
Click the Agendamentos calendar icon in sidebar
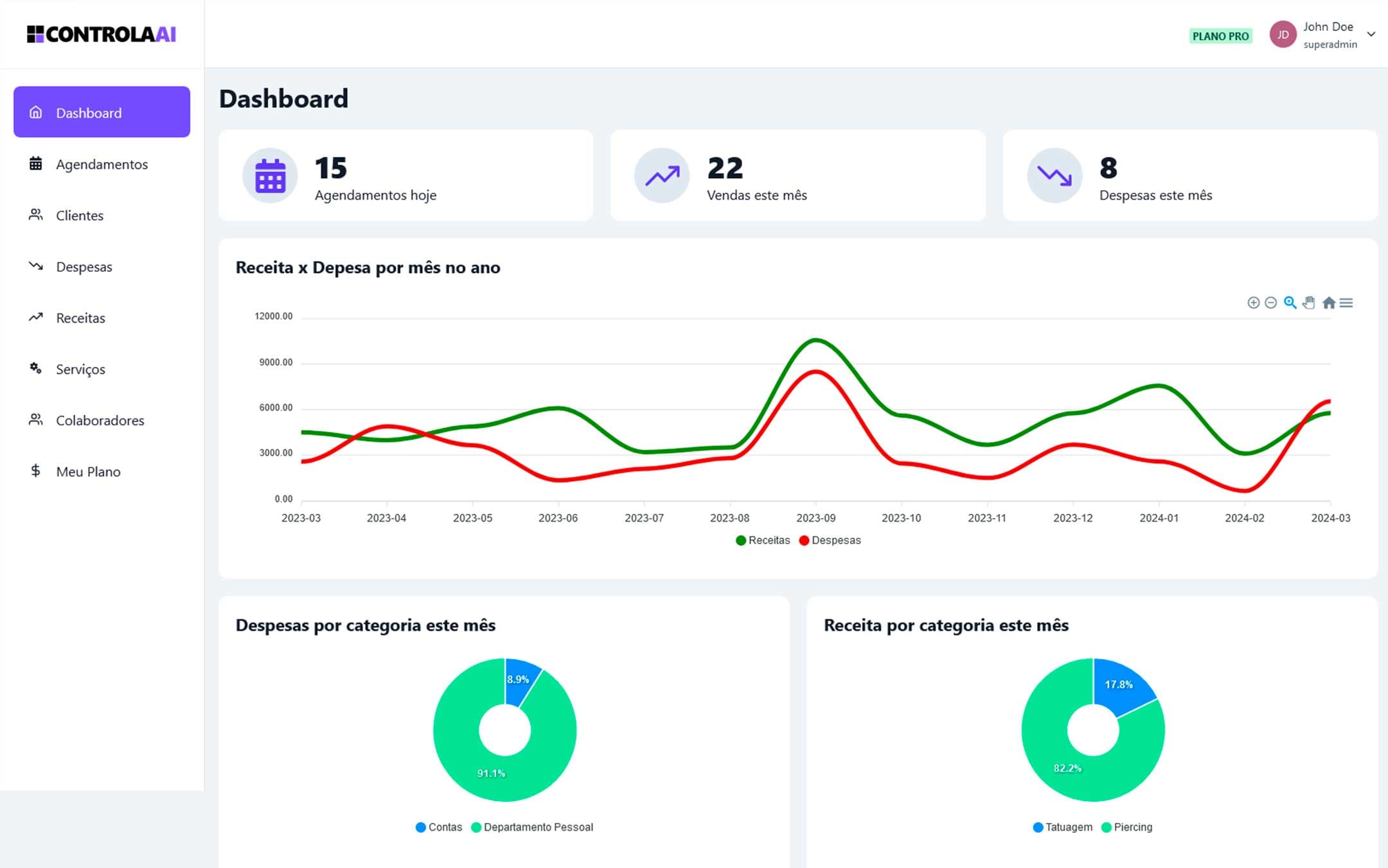coord(36,164)
